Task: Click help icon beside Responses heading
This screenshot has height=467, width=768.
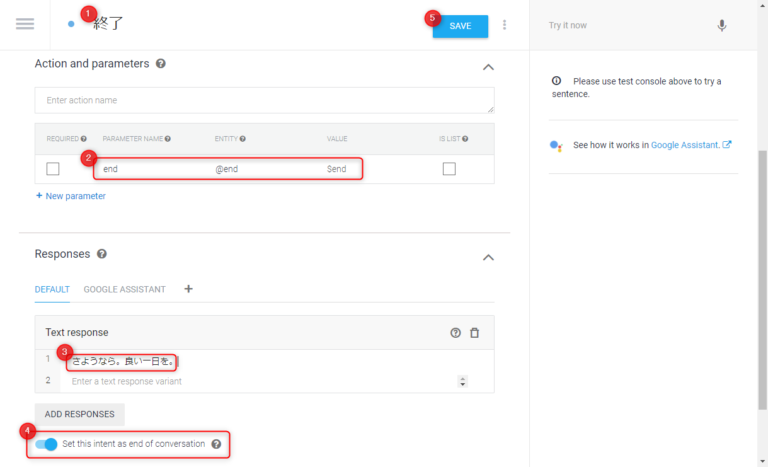Action: pyautogui.click(x=102, y=255)
